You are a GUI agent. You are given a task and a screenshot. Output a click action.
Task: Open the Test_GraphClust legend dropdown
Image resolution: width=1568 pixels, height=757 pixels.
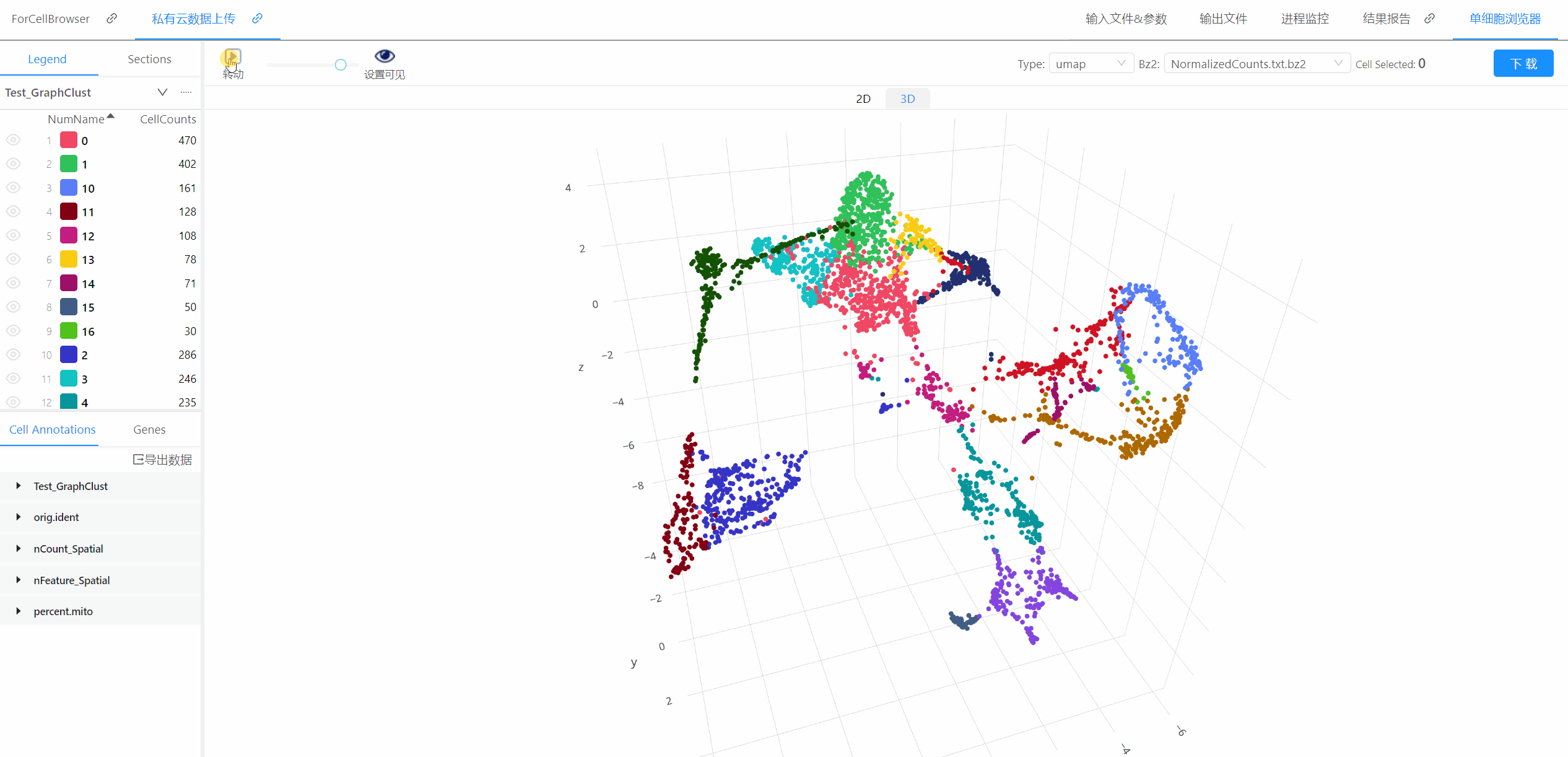pos(162,92)
